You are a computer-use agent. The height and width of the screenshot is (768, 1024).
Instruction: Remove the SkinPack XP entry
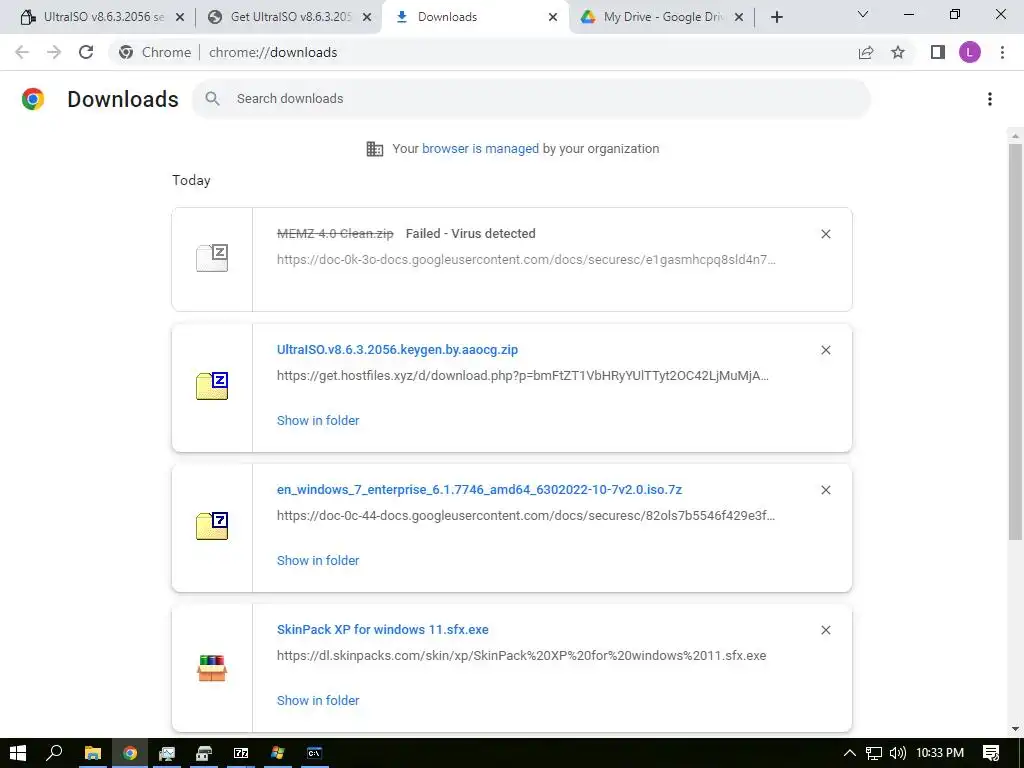(825, 630)
